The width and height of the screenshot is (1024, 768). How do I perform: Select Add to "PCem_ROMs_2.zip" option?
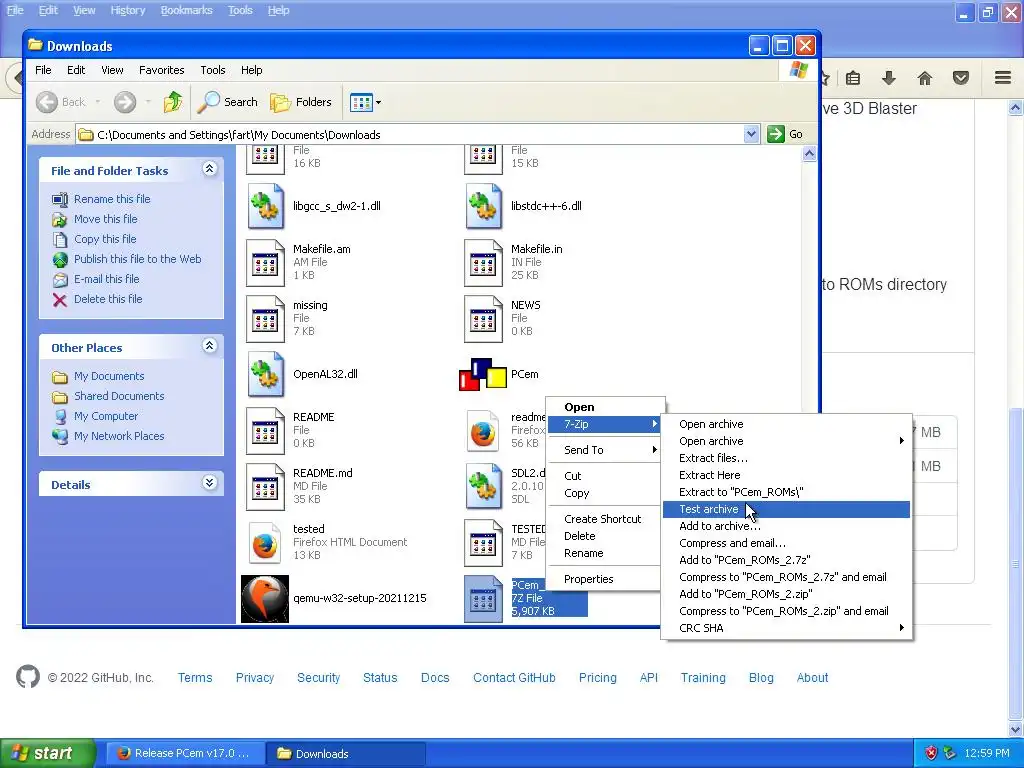click(x=786, y=594)
